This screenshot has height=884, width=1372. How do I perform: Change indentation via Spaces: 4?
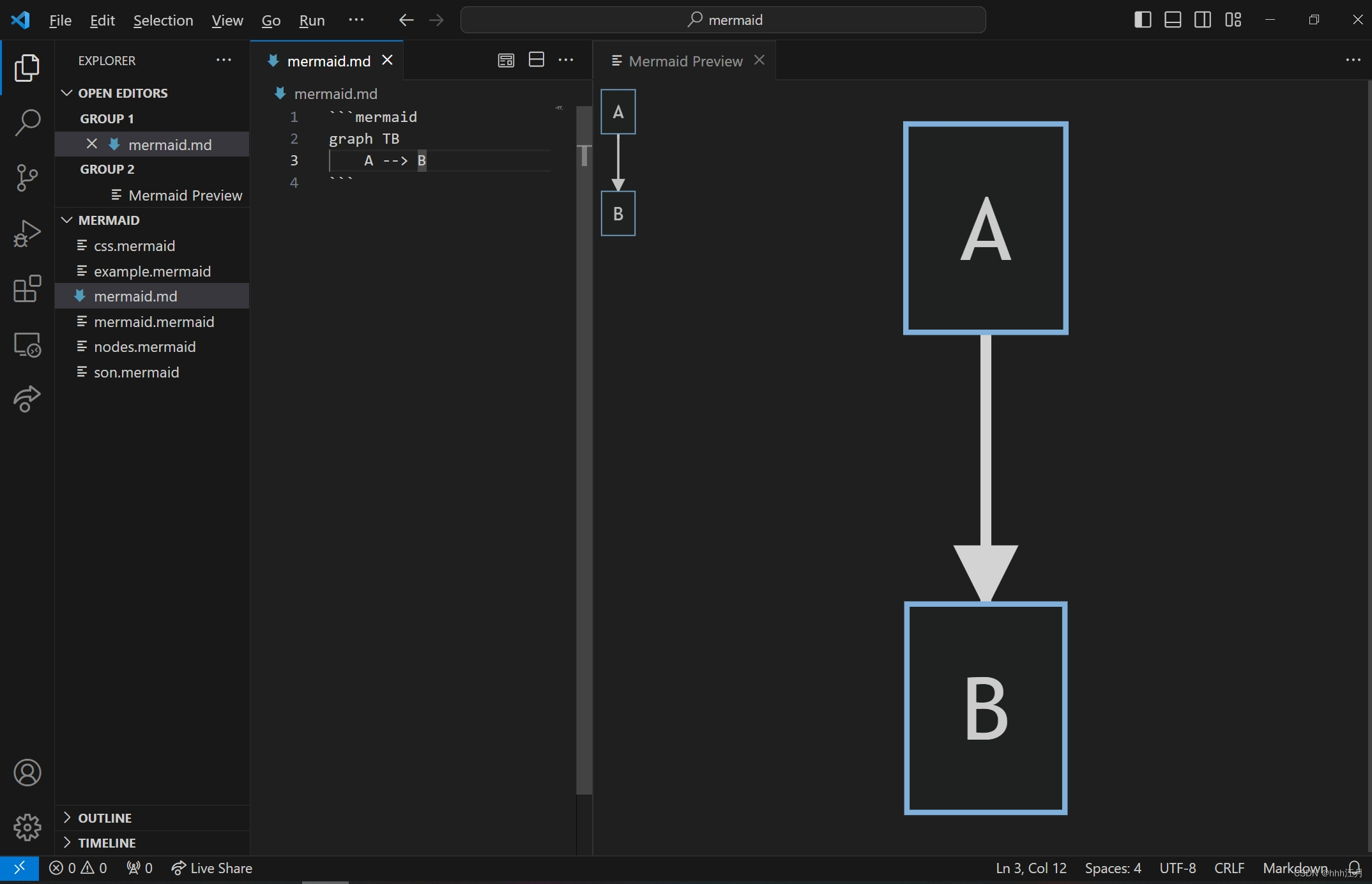(x=1113, y=868)
